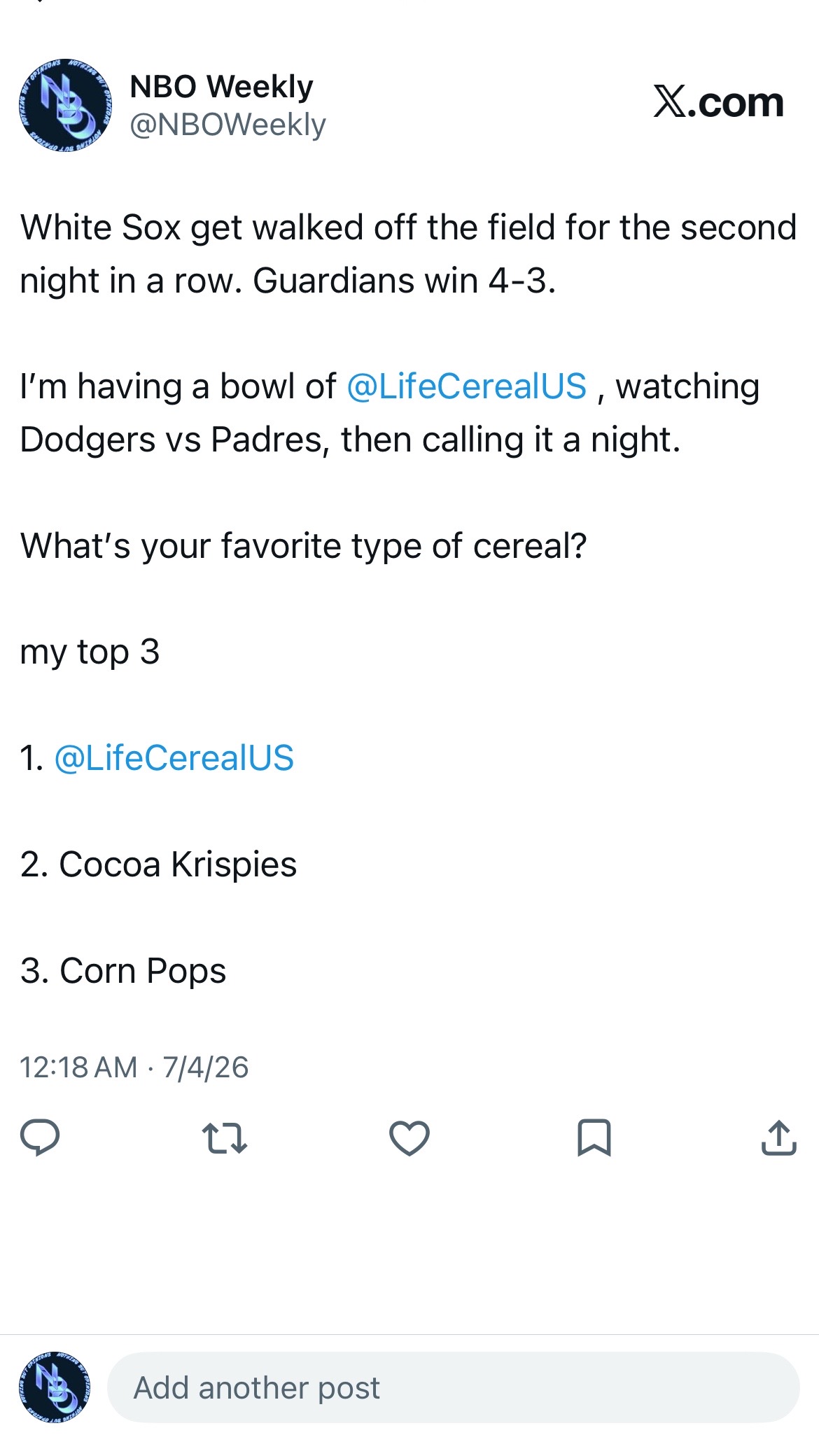The width and height of the screenshot is (819, 1456).
Task: Open the X.com logo
Action: pos(718,102)
